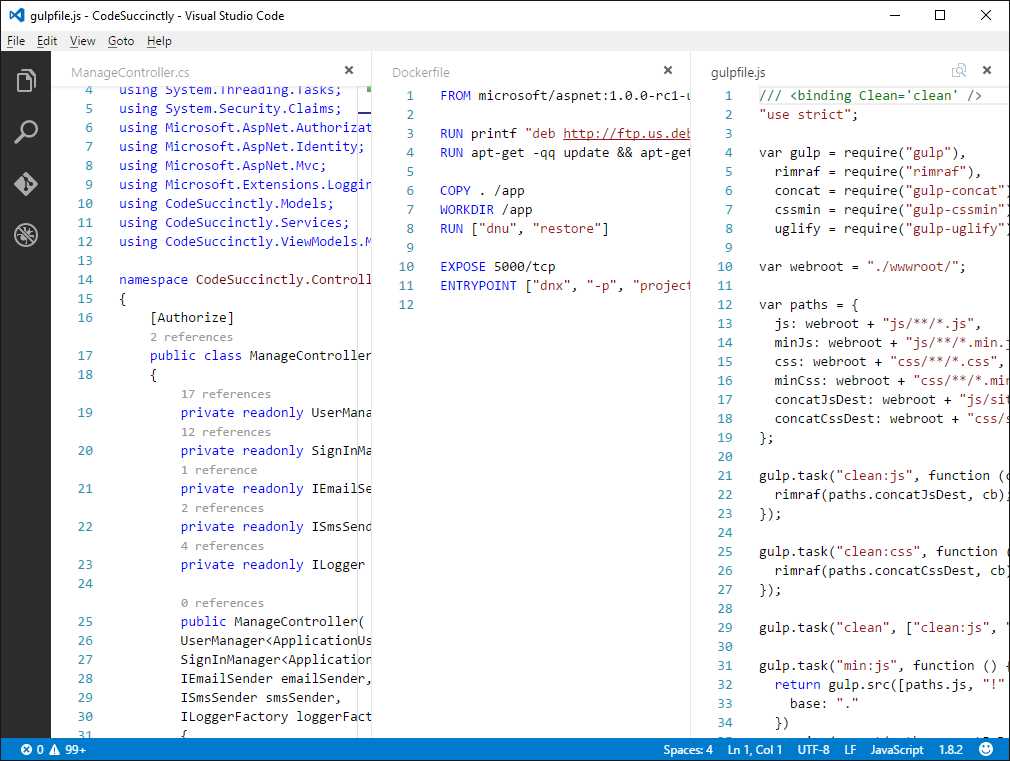Change language mode via JavaScript status item
The height and width of the screenshot is (761, 1010).
pos(896,749)
